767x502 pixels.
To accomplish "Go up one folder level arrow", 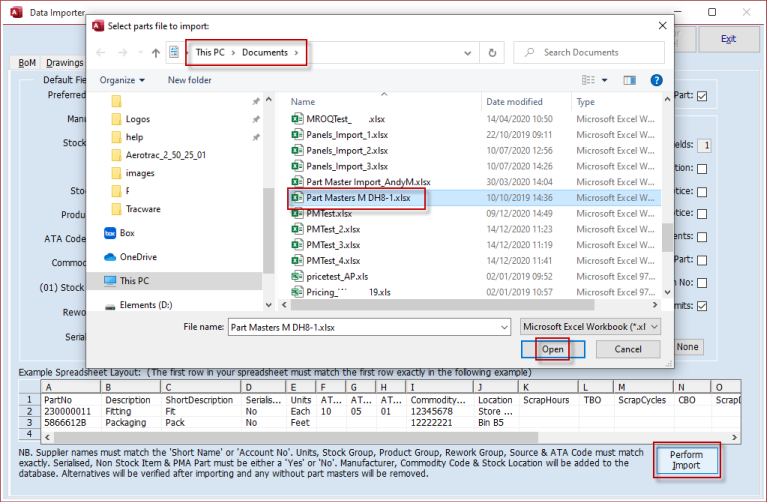I will [x=156, y=53].
